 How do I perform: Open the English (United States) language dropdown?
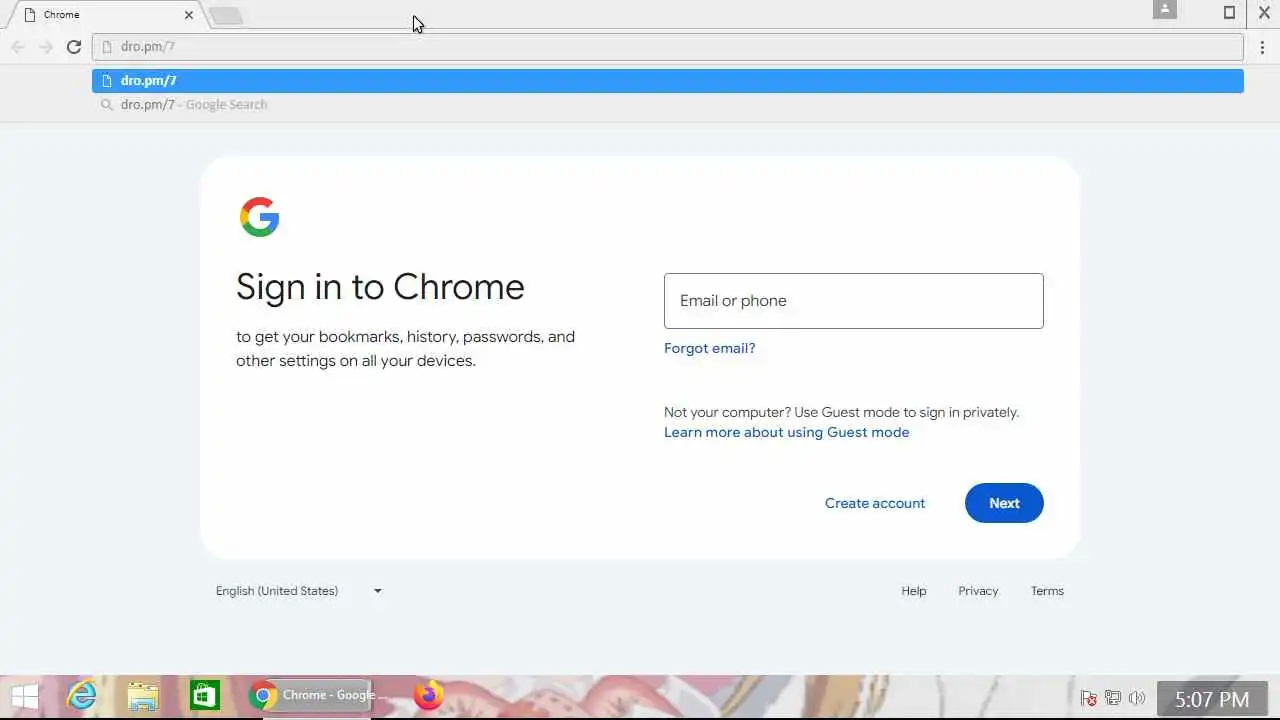click(x=299, y=591)
